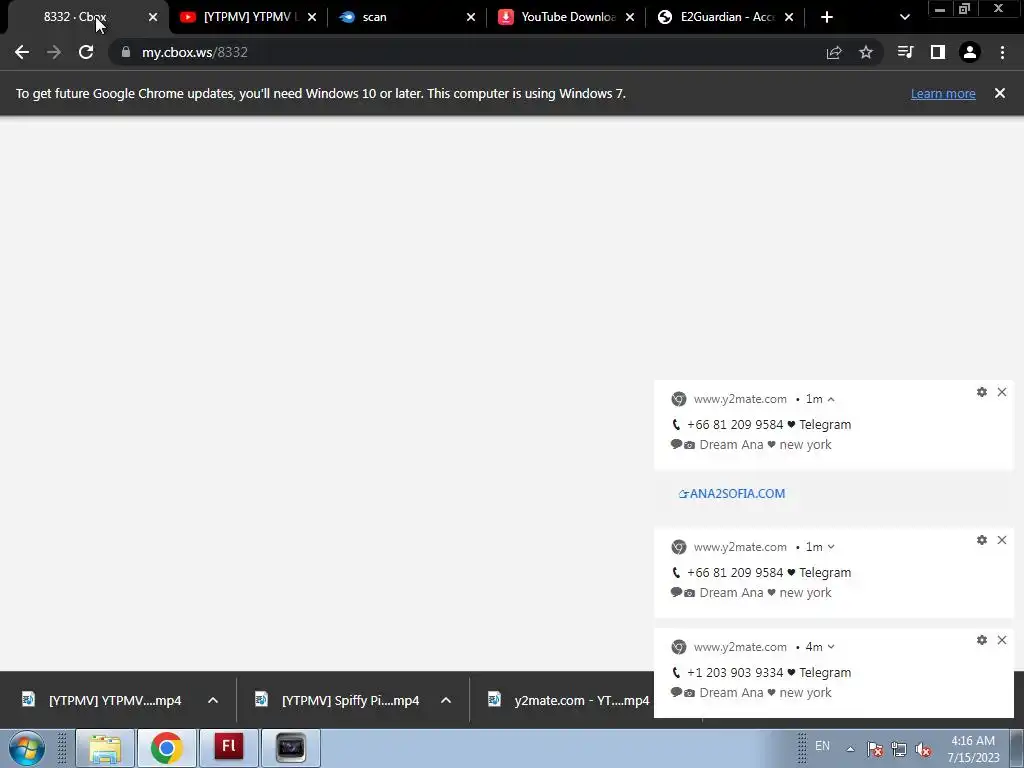Close the YouTube Downloader tab
The image size is (1024, 768).
coord(630,17)
